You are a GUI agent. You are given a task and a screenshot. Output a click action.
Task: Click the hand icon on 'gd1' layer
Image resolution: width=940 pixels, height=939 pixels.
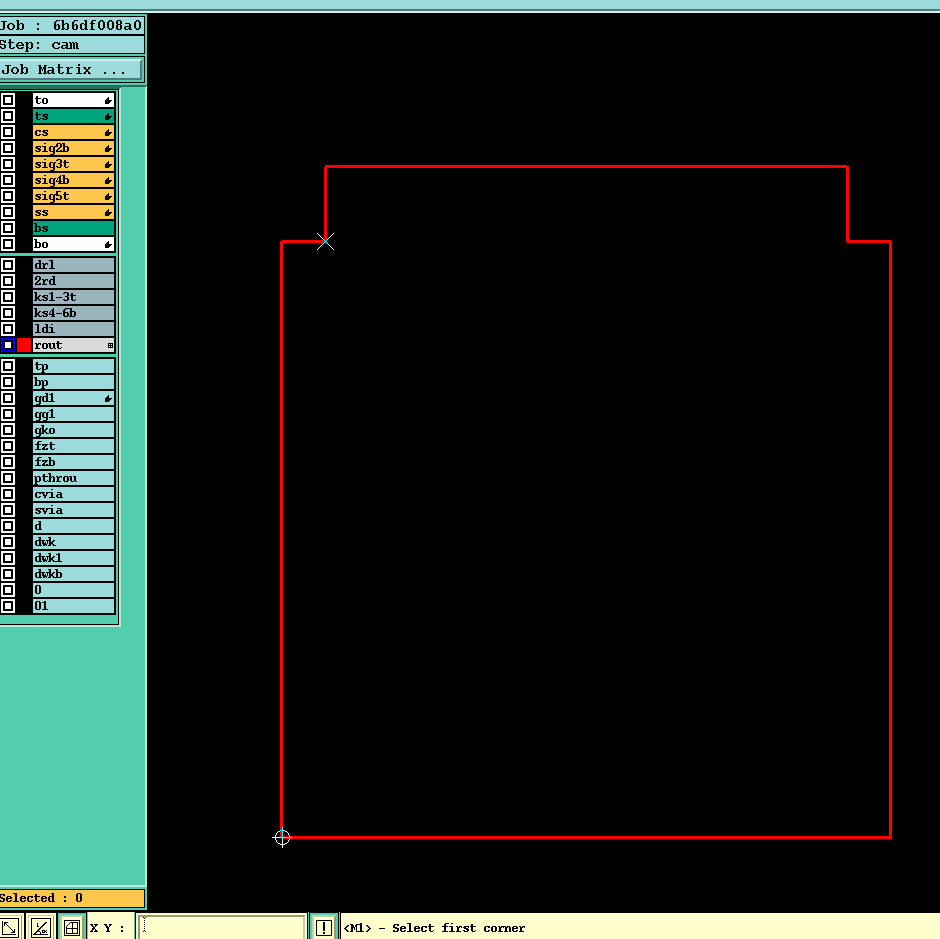[x=108, y=398]
